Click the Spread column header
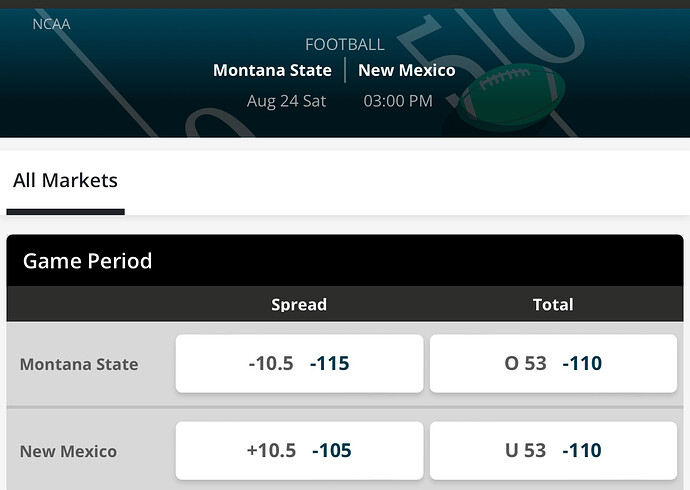The width and height of the screenshot is (690, 490). tap(299, 305)
